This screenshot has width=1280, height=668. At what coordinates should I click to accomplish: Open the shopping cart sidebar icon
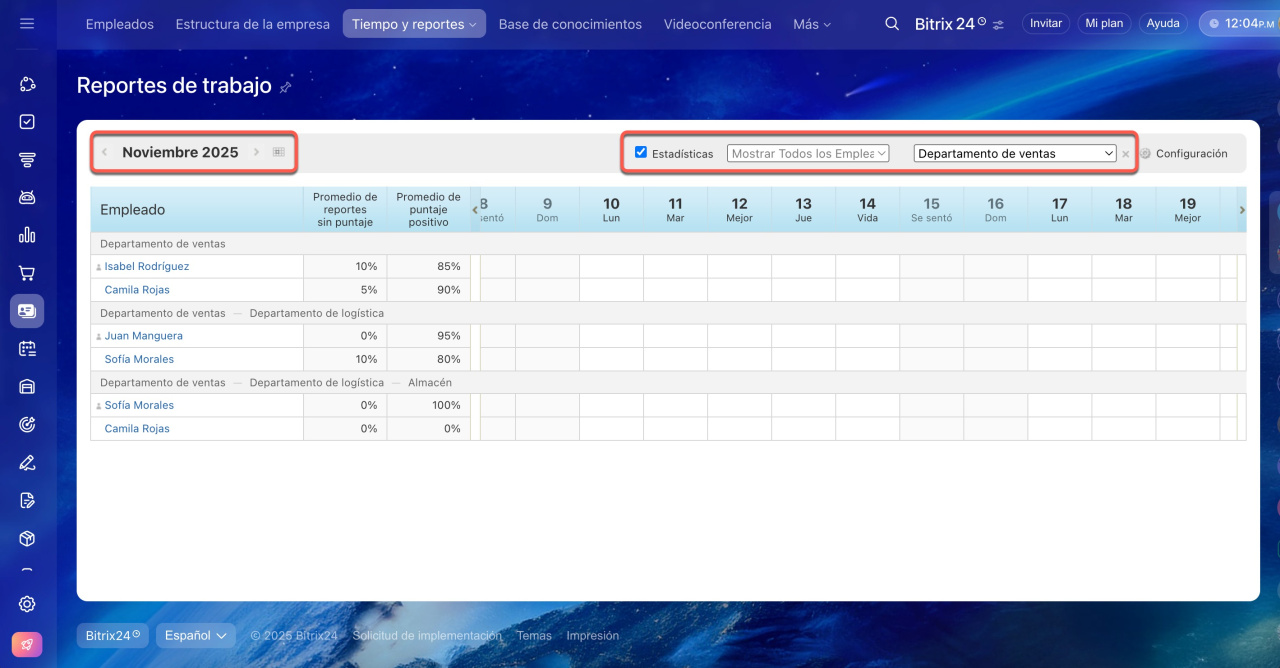[x=27, y=273]
